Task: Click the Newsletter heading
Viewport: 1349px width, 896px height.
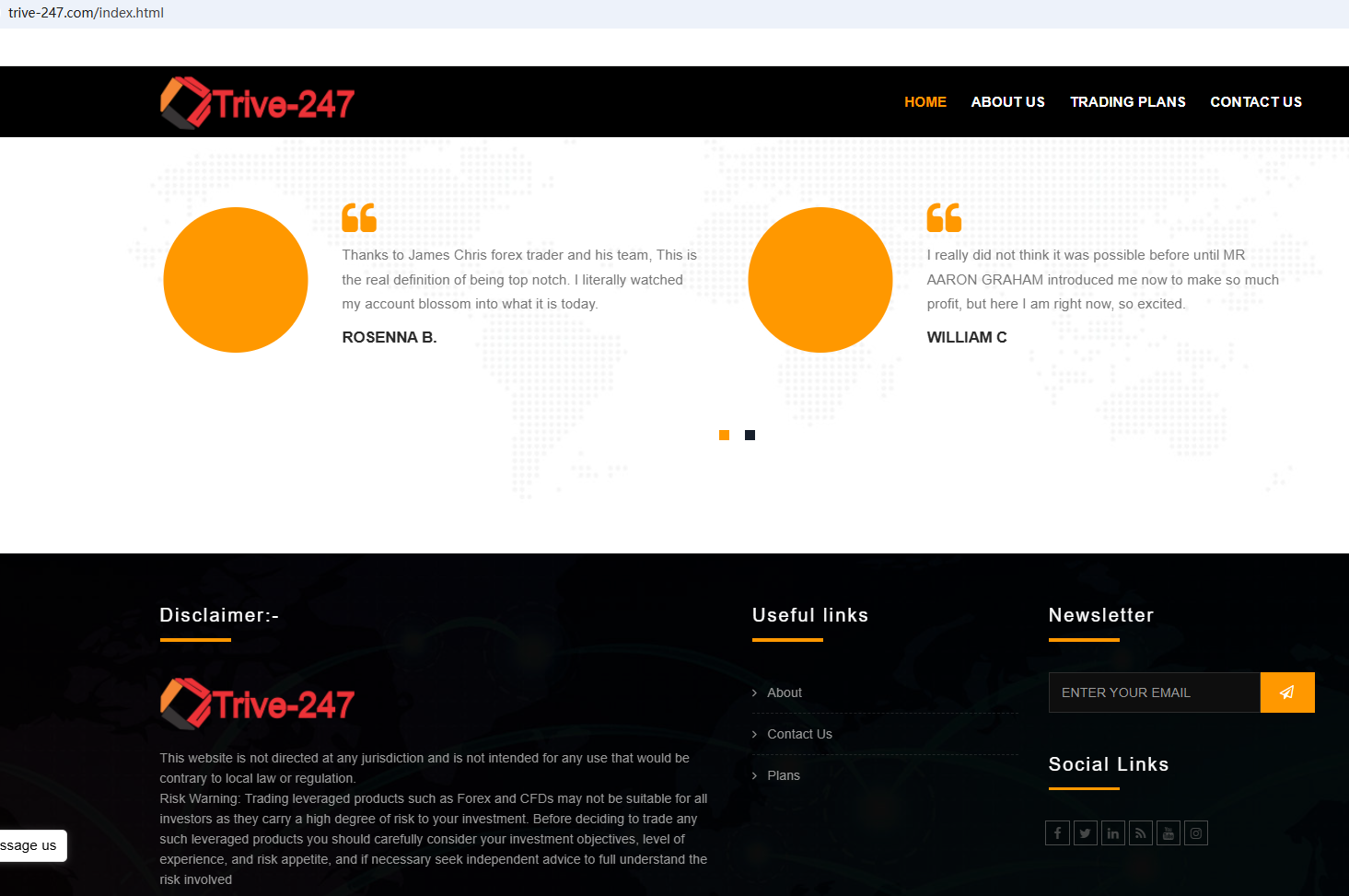Action: point(1101,615)
